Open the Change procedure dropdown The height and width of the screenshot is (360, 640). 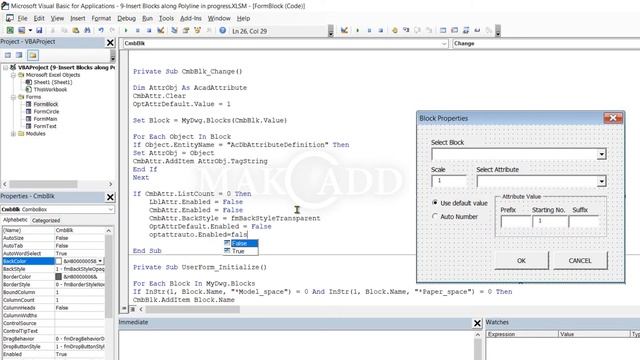(546, 44)
